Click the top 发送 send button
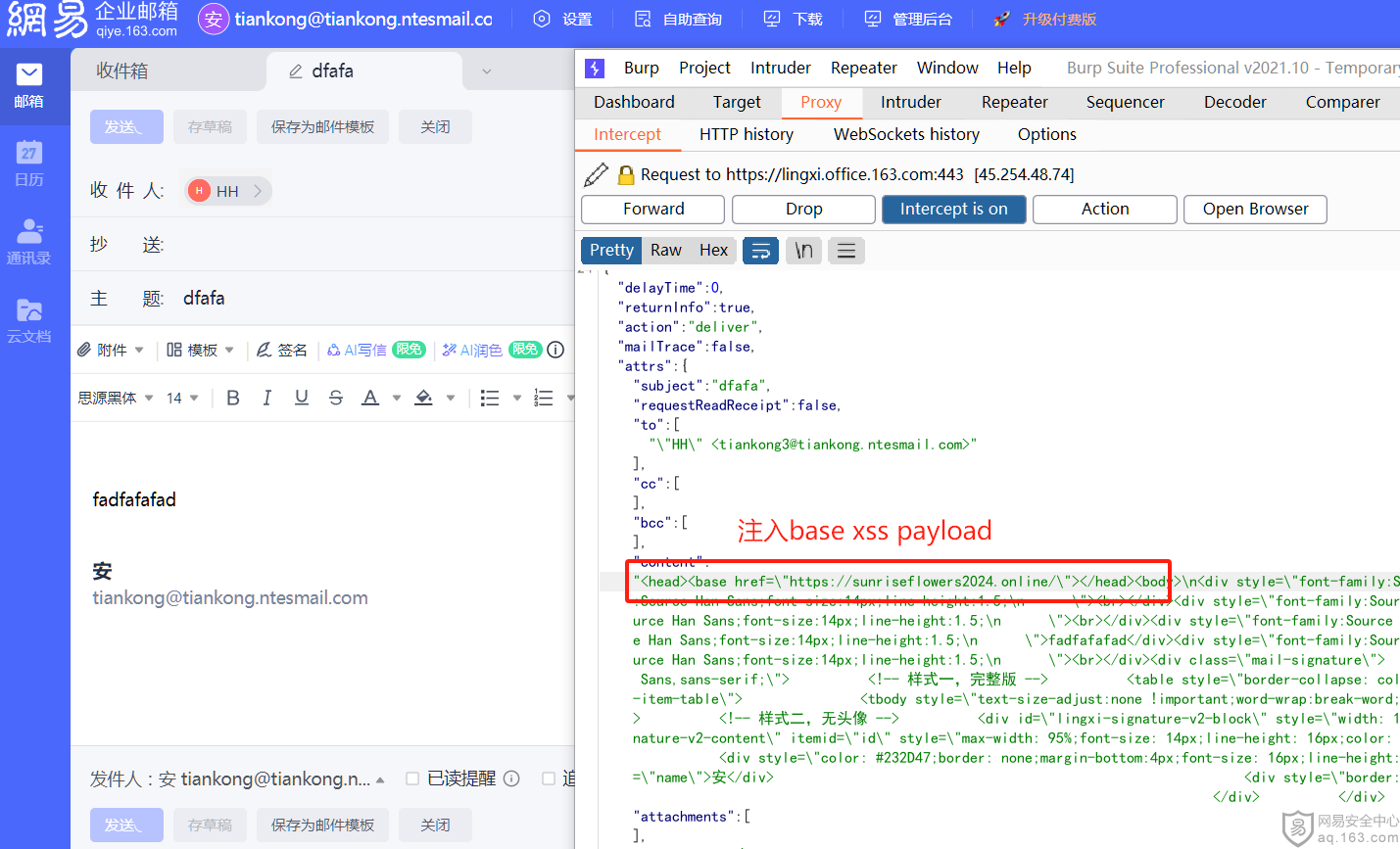Viewport: 1400px width, 849px height. [x=126, y=127]
